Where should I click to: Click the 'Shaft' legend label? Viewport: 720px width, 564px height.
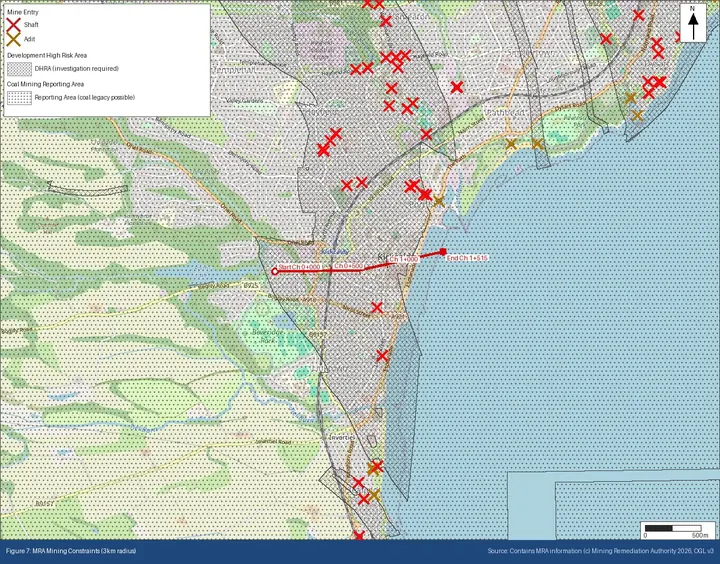pyautogui.click(x=31, y=25)
